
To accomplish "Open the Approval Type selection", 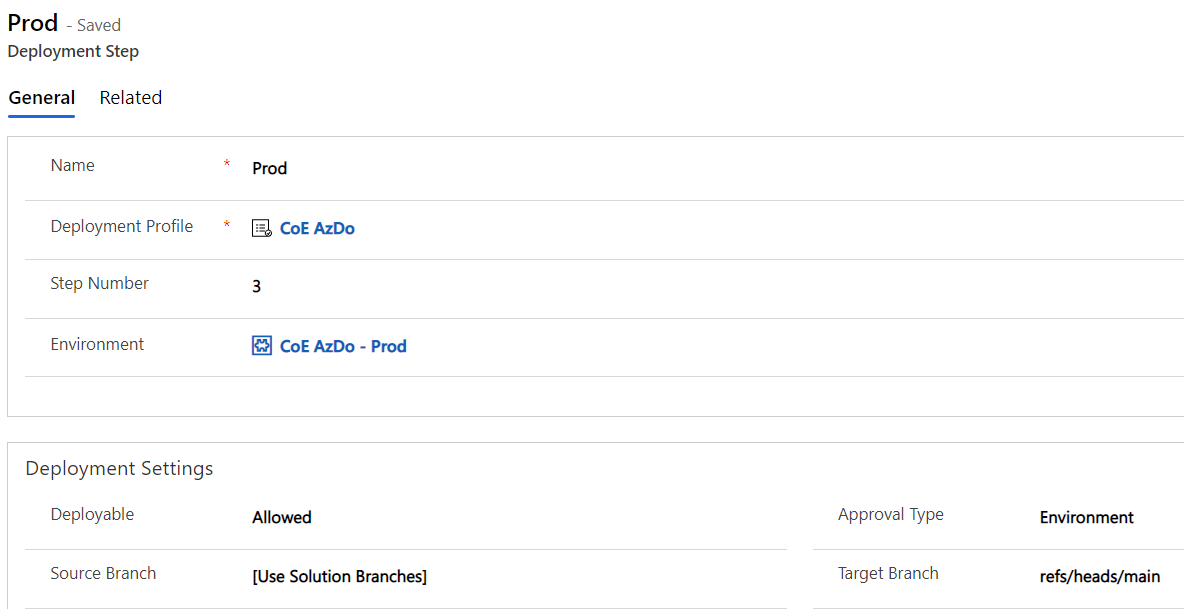I will [1086, 517].
